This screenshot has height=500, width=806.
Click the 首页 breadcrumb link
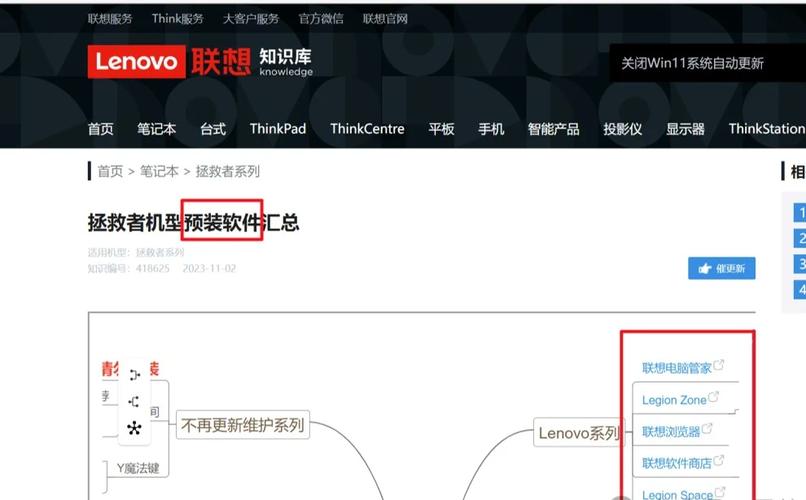(110, 171)
